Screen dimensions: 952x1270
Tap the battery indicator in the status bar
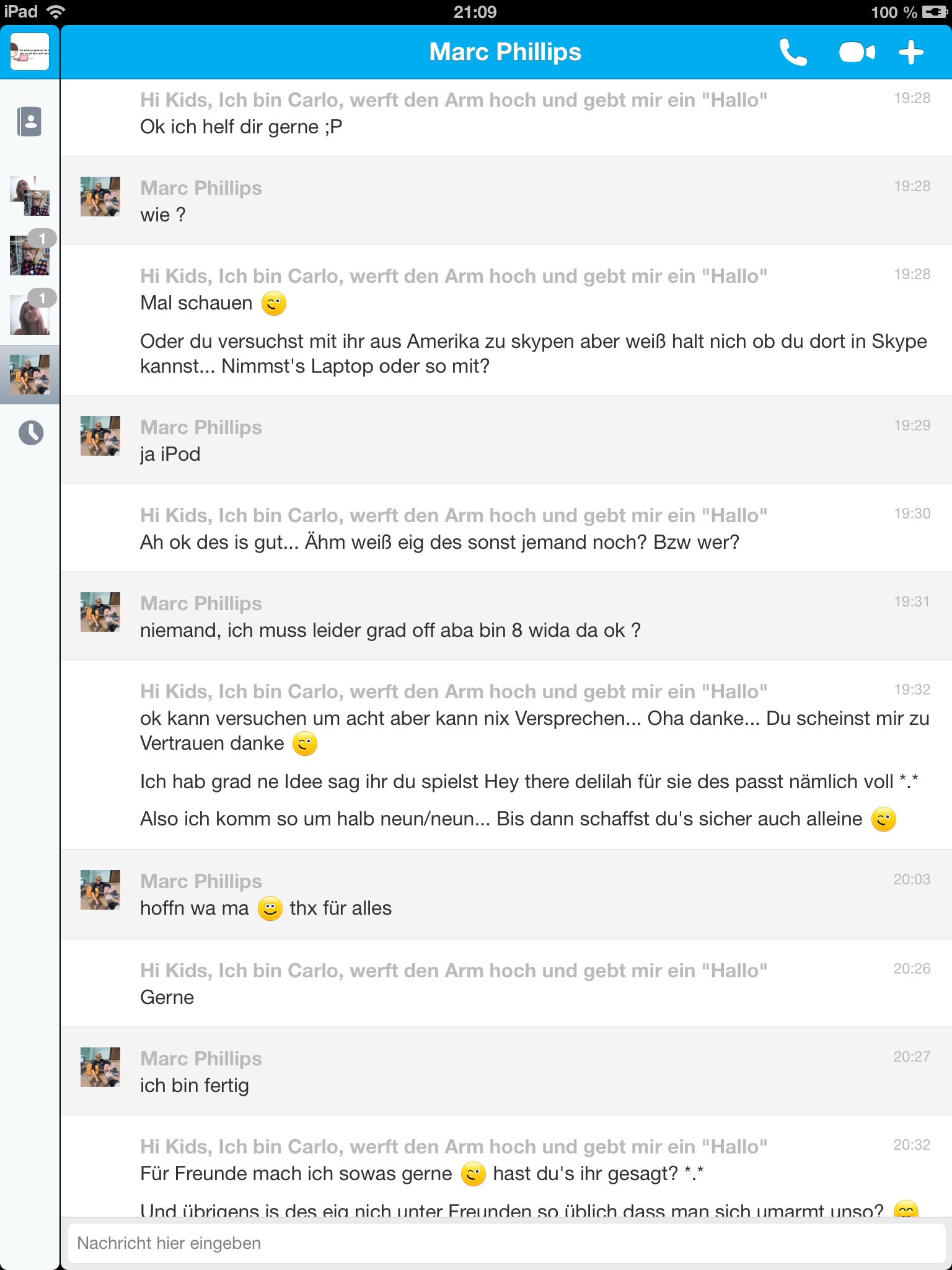934,12
